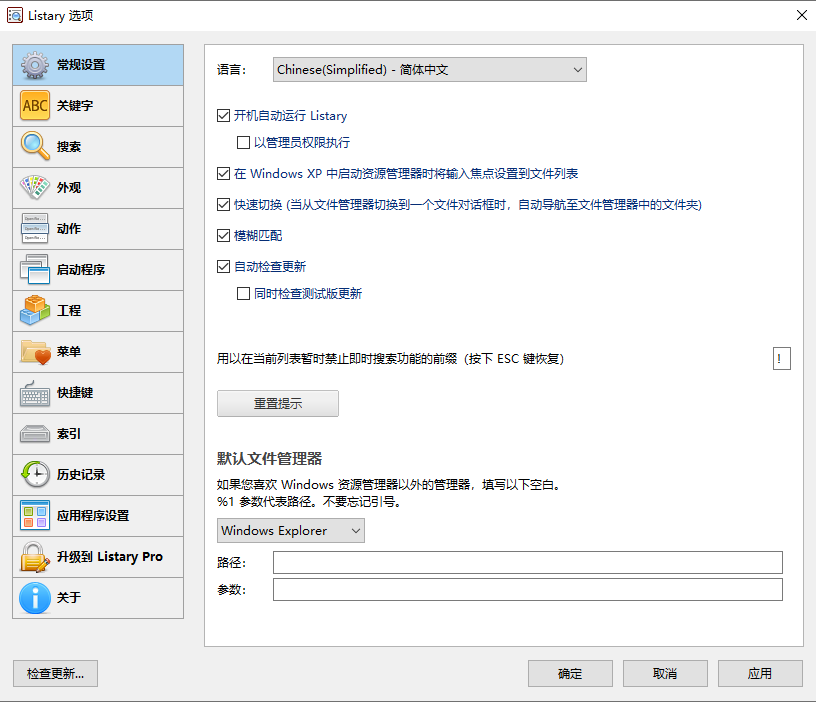Toggle 自动检查更新 checkbox
Viewport: 816px width, 709px height.
tap(223, 267)
